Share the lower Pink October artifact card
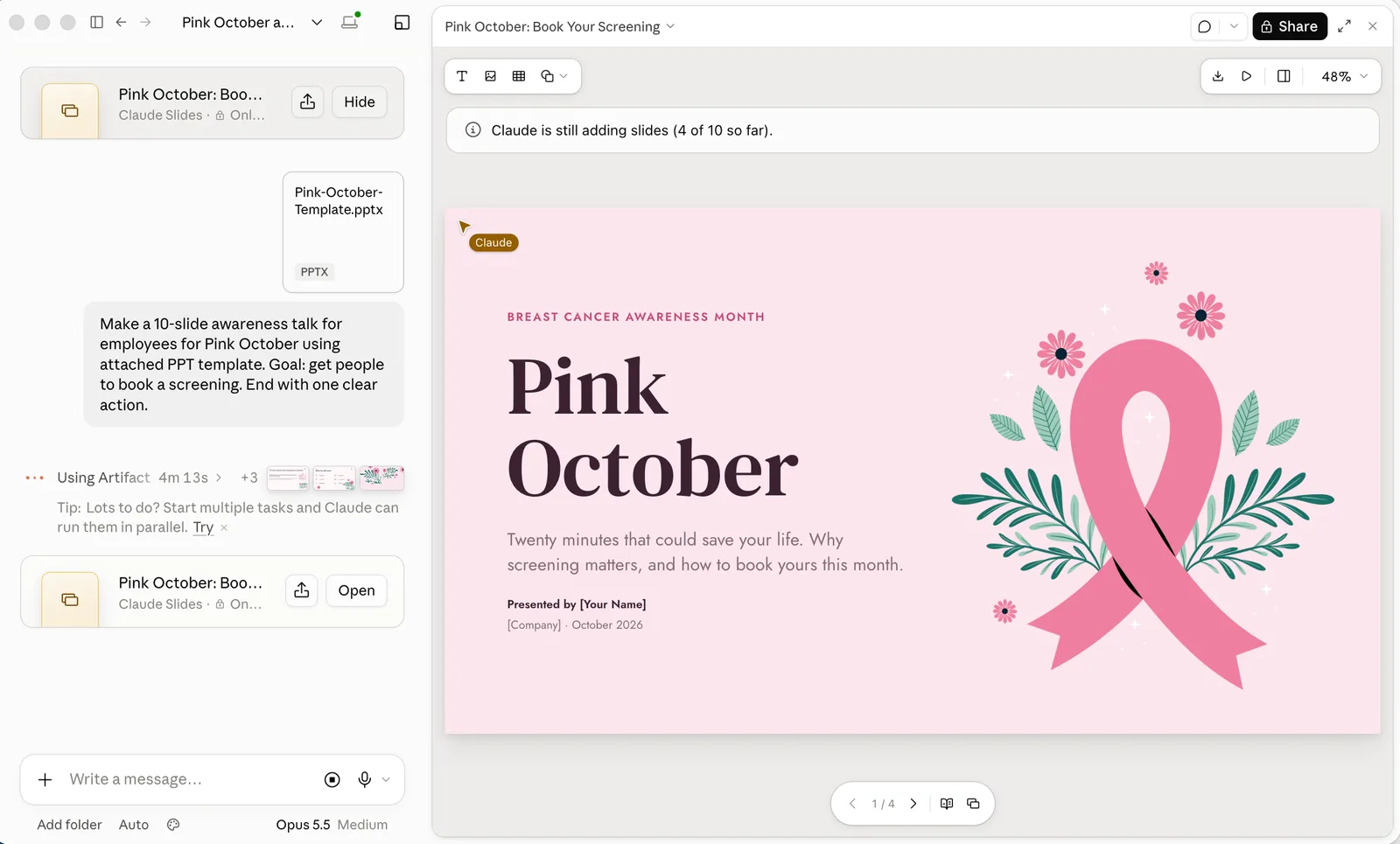The height and width of the screenshot is (844, 1400). coord(302,591)
